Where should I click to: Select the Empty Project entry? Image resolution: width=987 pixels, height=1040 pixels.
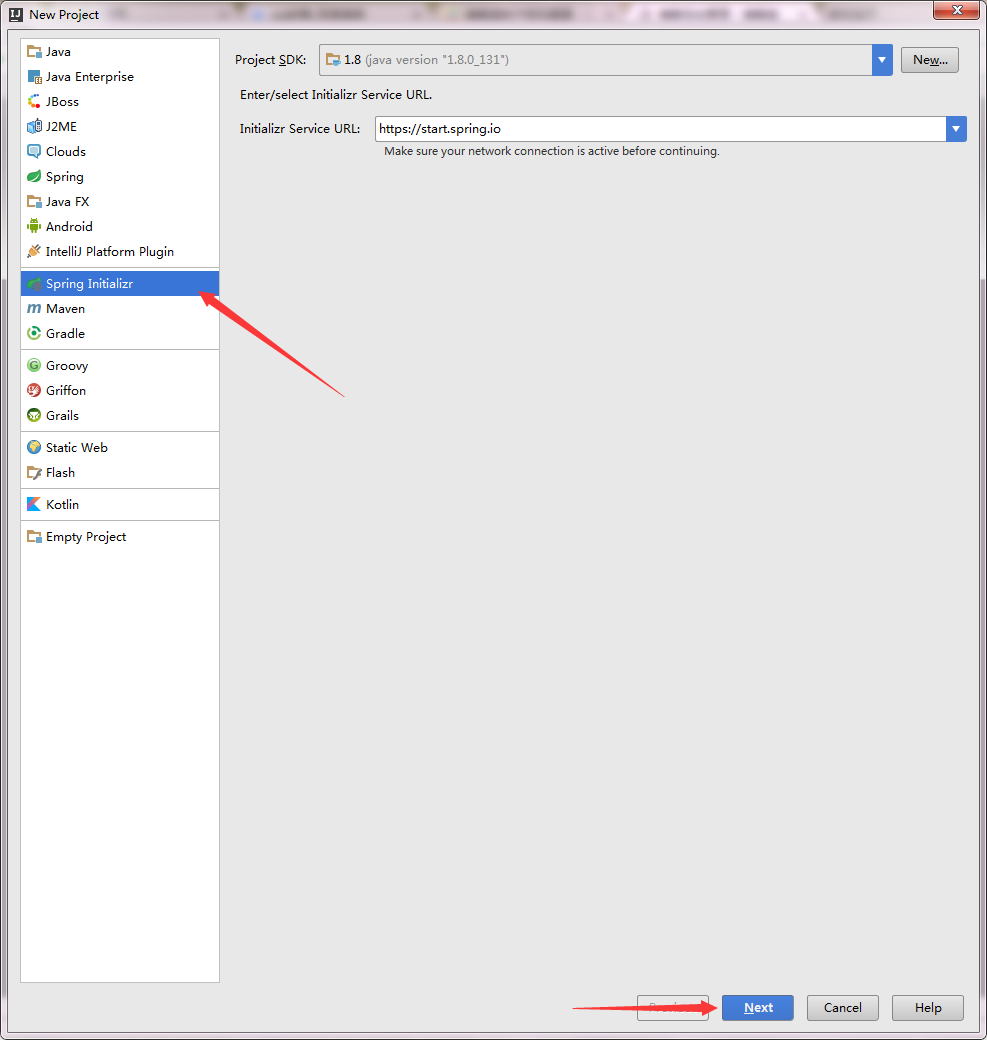120,537
